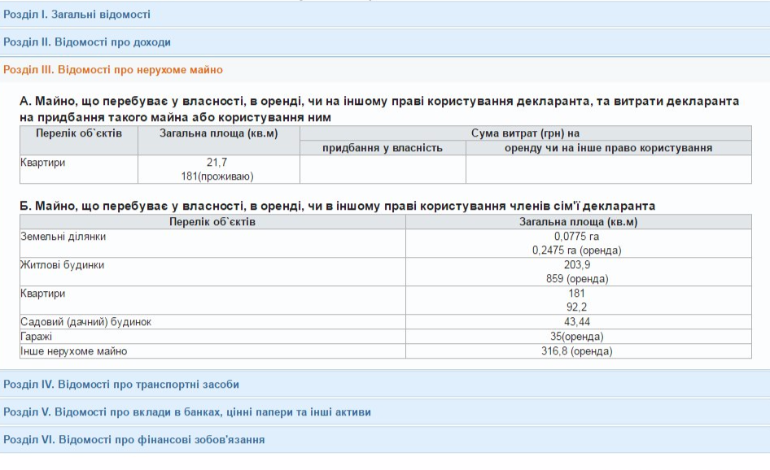Click the Садовий (дачний) будинок row
This screenshot has height=470, width=770.
tap(85, 322)
